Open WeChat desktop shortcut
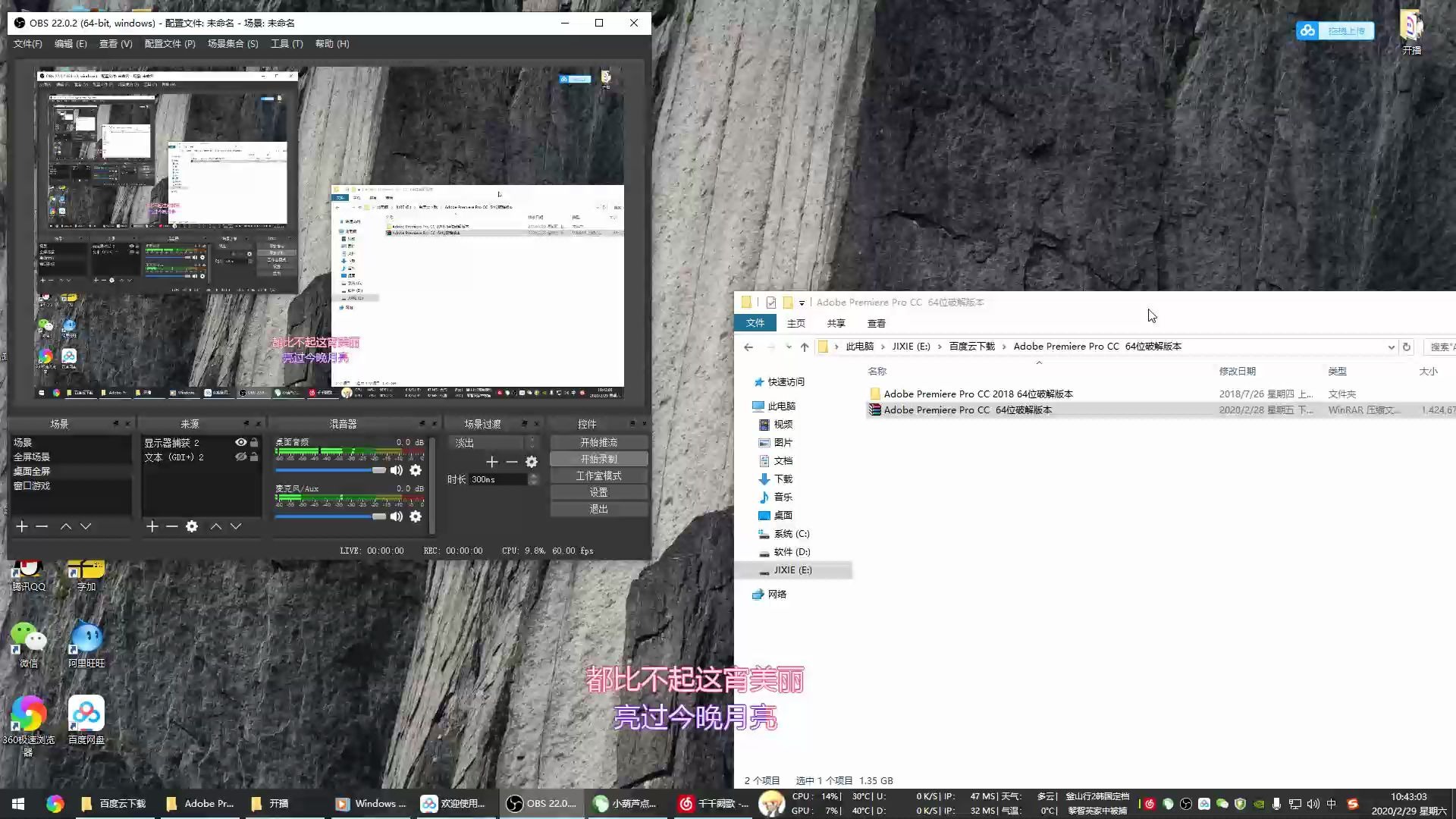Image resolution: width=1456 pixels, height=819 pixels. tap(29, 645)
